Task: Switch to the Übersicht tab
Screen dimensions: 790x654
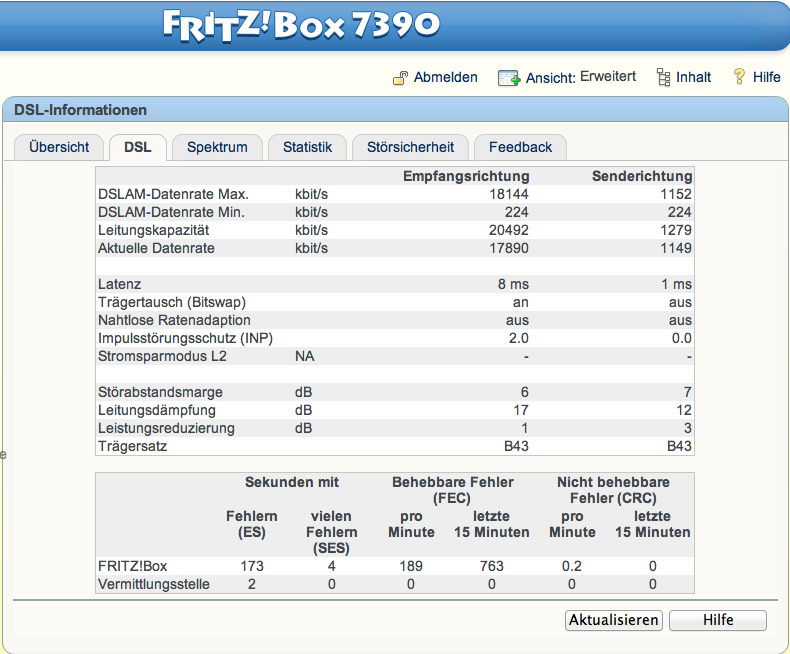Action: tap(59, 147)
